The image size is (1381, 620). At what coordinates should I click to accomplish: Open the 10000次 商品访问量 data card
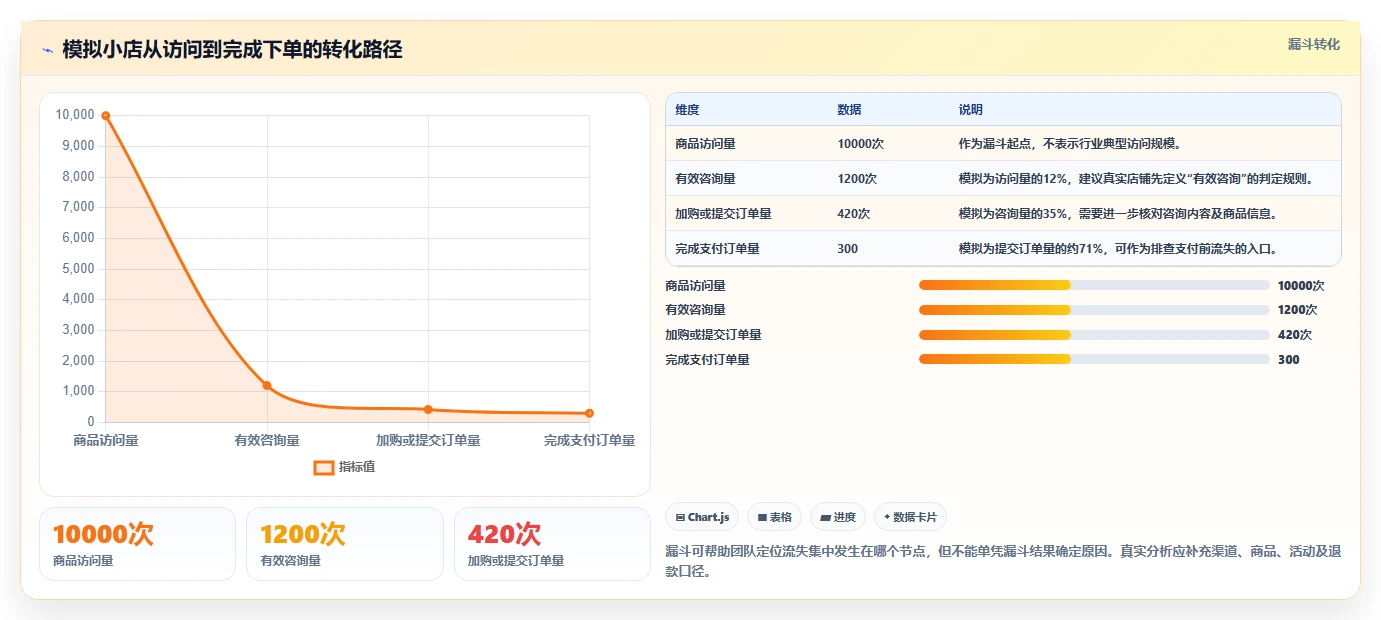pyautogui.click(x=137, y=544)
